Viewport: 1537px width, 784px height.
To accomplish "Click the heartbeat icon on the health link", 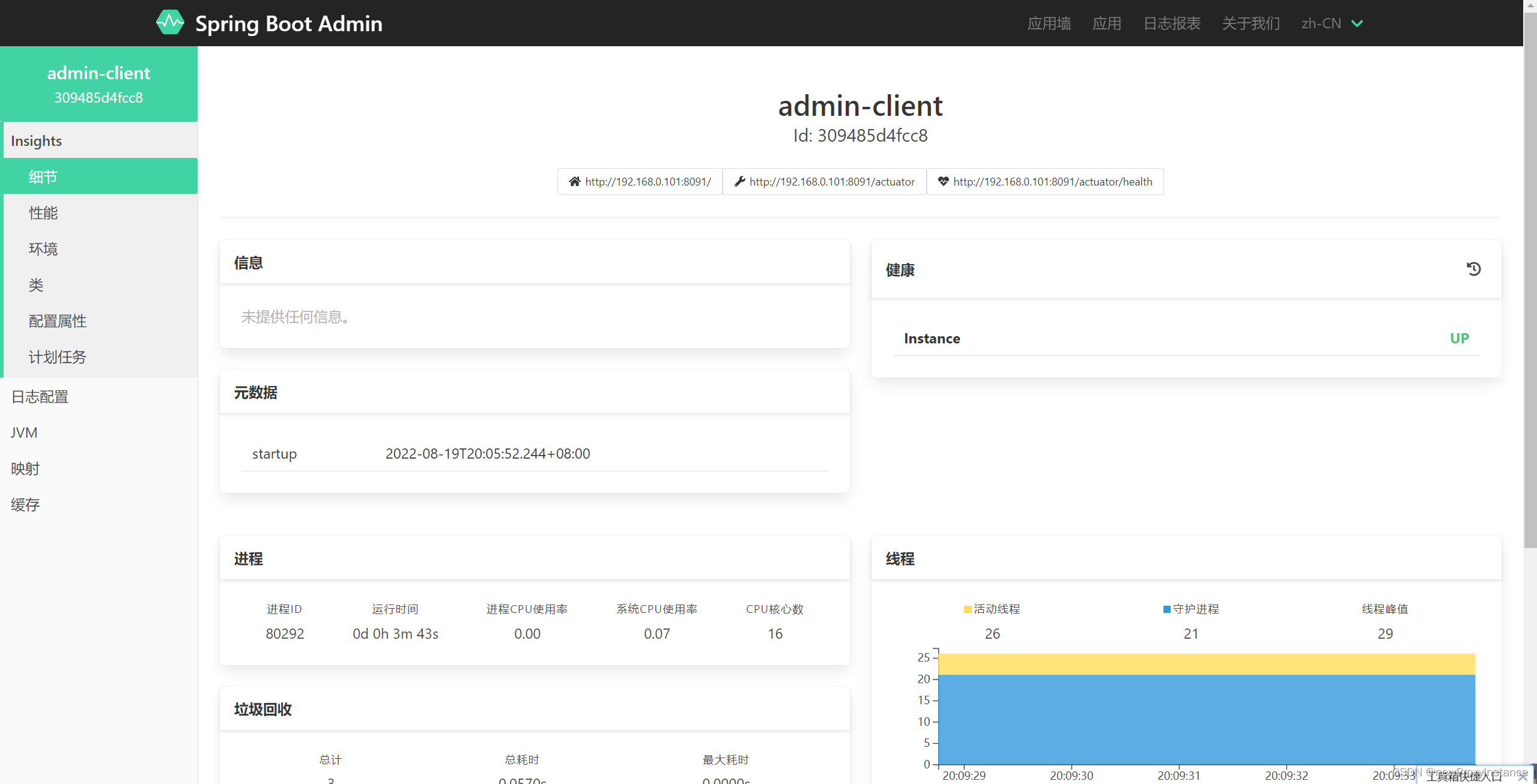I will tap(944, 181).
